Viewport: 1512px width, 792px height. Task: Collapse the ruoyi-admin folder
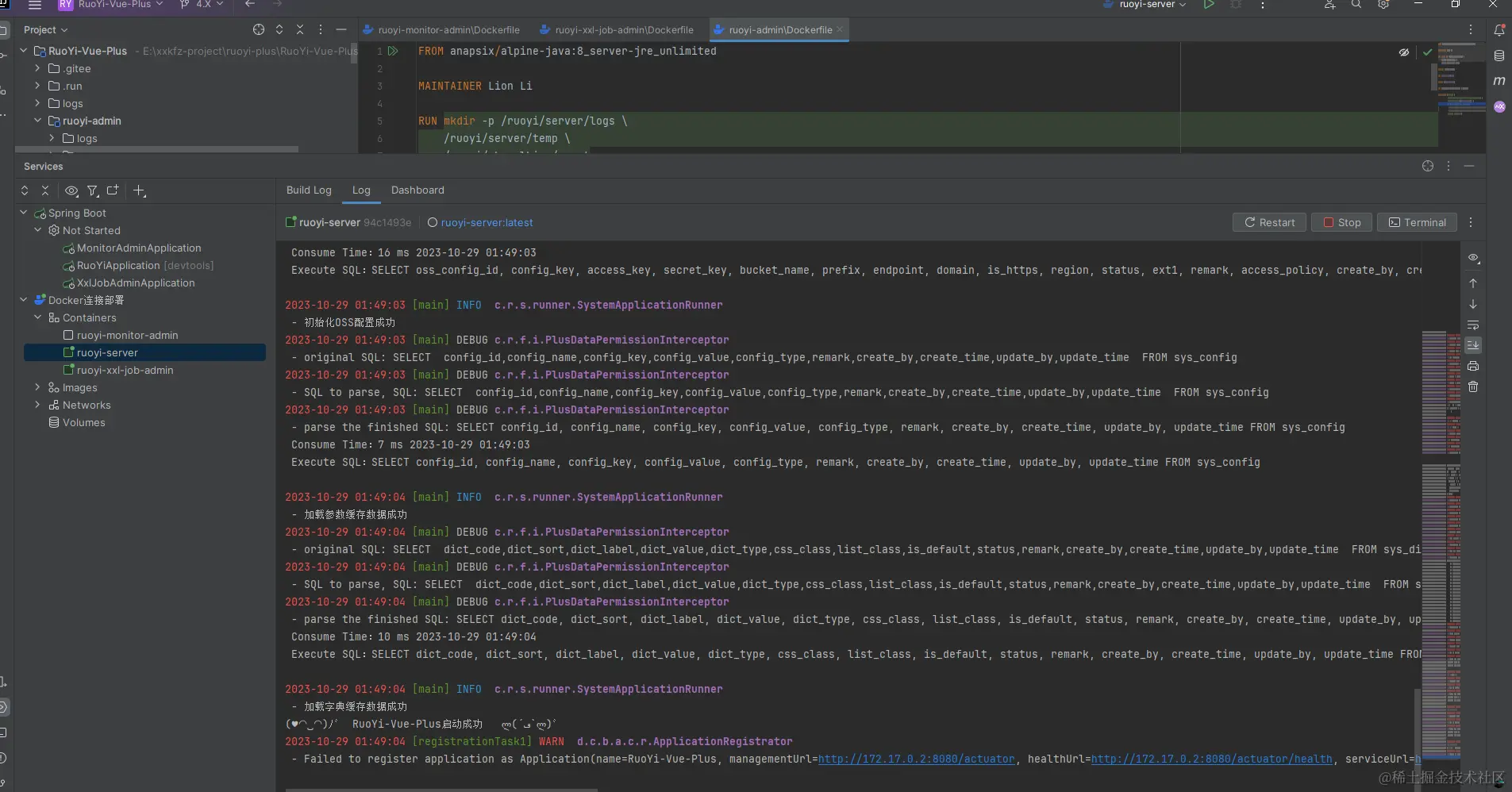37,121
